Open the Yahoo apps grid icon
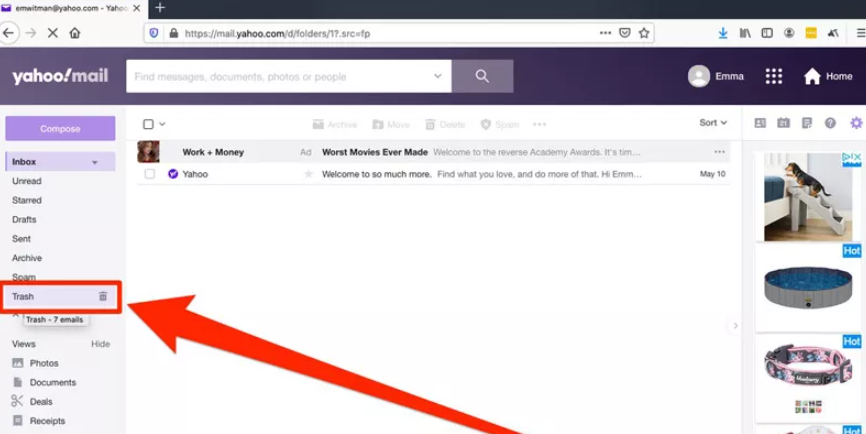866x434 pixels. (774, 76)
